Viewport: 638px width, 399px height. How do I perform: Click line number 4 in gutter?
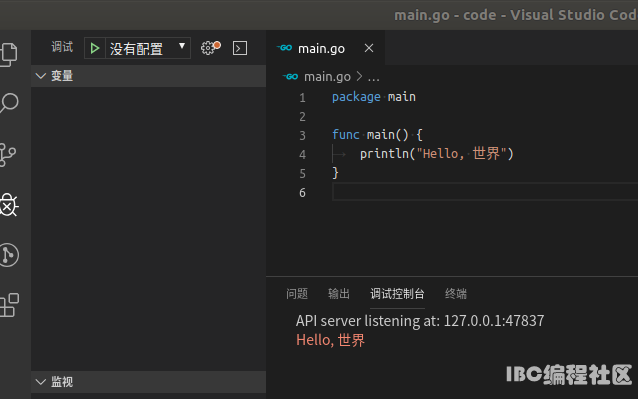click(x=302, y=155)
